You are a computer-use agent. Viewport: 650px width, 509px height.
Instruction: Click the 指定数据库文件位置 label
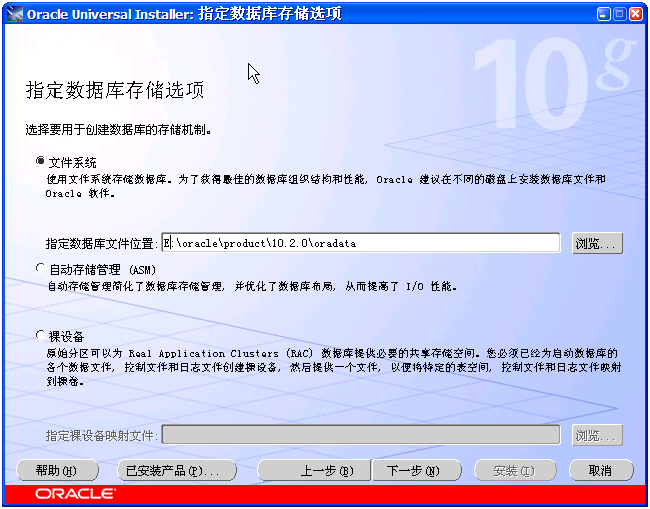click(102, 243)
